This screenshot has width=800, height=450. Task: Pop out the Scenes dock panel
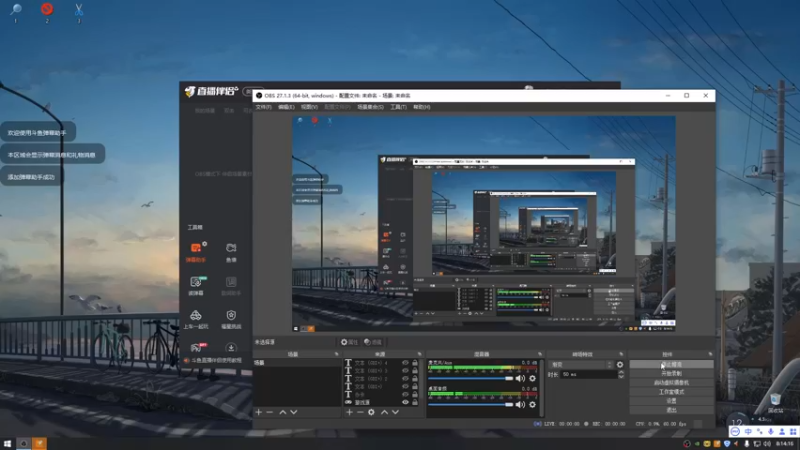(336, 354)
